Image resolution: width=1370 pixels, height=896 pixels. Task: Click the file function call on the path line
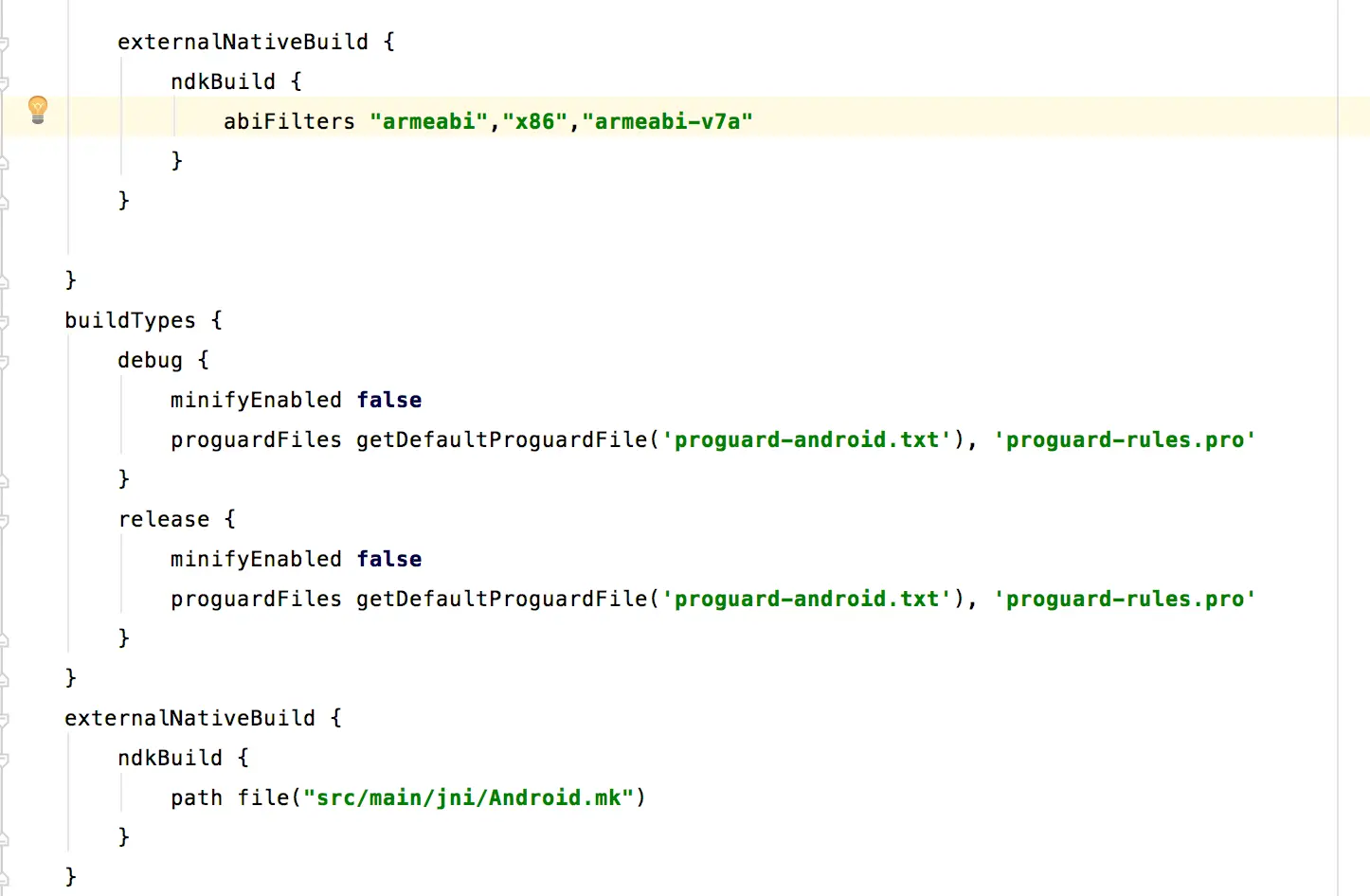point(263,797)
